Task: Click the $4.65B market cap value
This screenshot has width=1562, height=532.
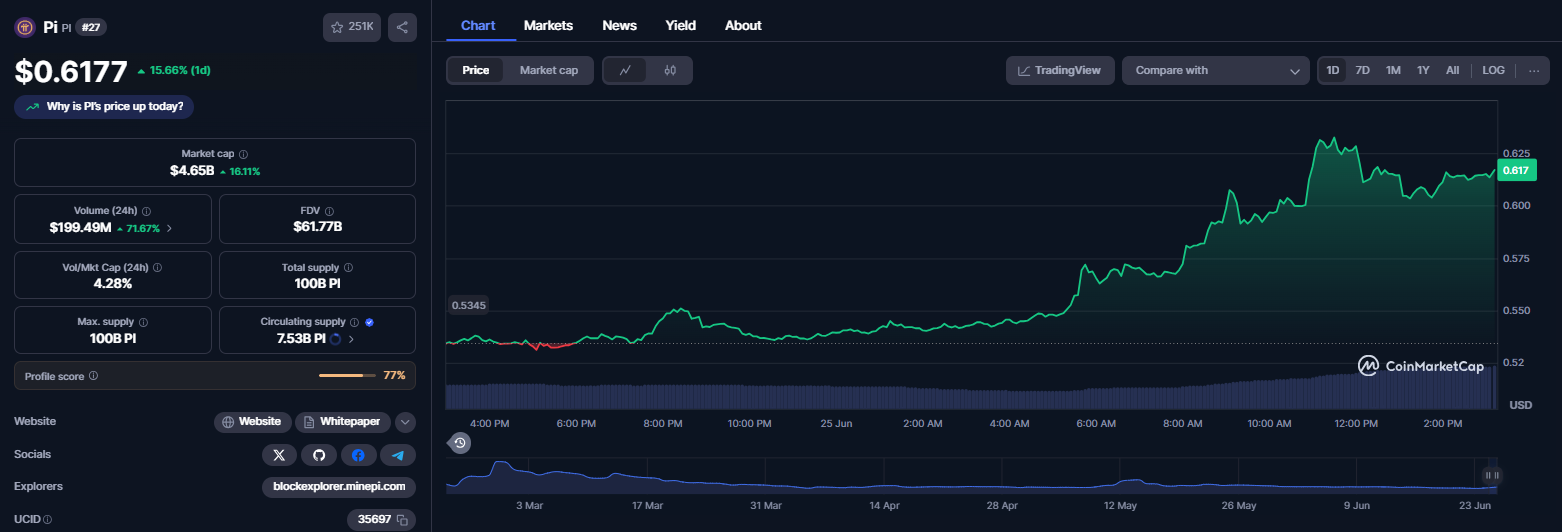Action: [192, 171]
